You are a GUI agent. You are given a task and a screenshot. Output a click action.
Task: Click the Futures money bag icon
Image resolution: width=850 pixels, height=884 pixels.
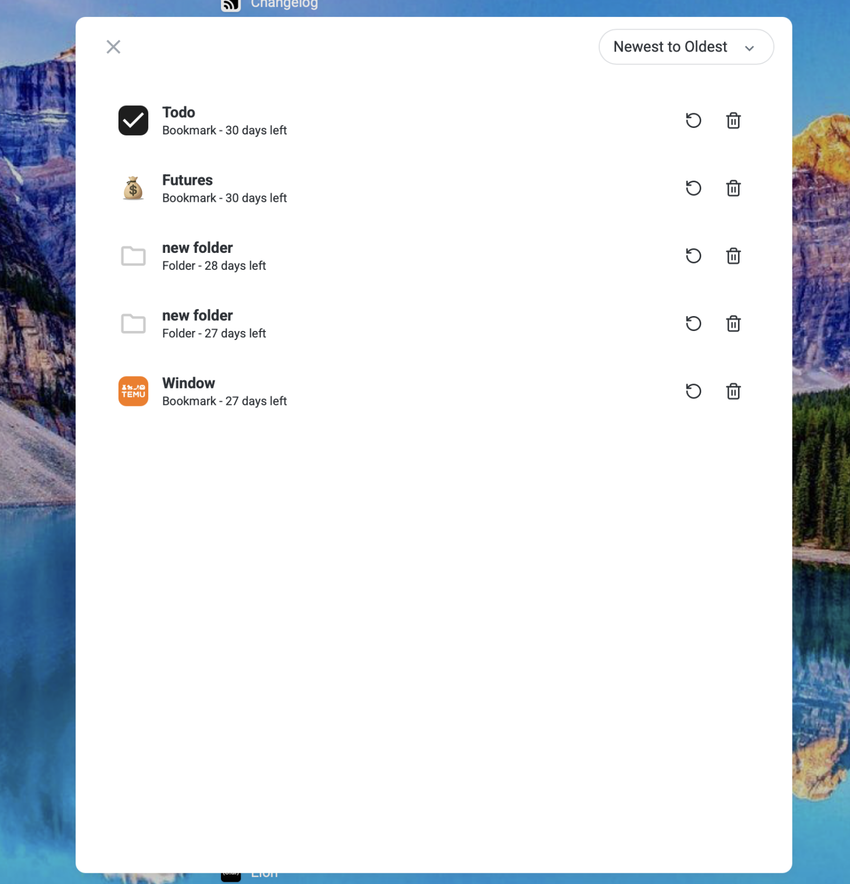pyautogui.click(x=133, y=188)
